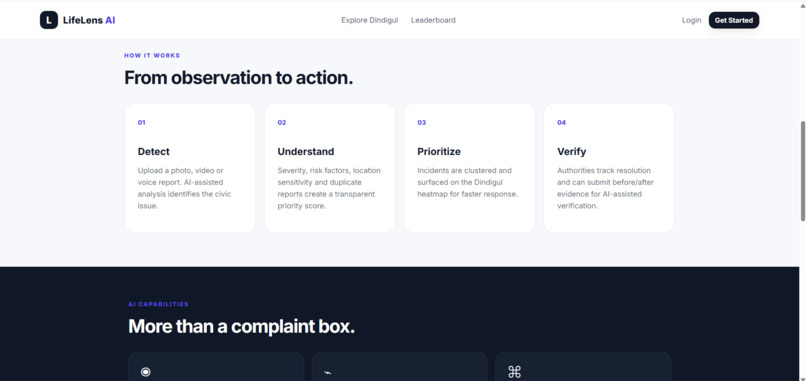The height and width of the screenshot is (381, 806).
Task: Click the Login link
Action: pos(691,20)
